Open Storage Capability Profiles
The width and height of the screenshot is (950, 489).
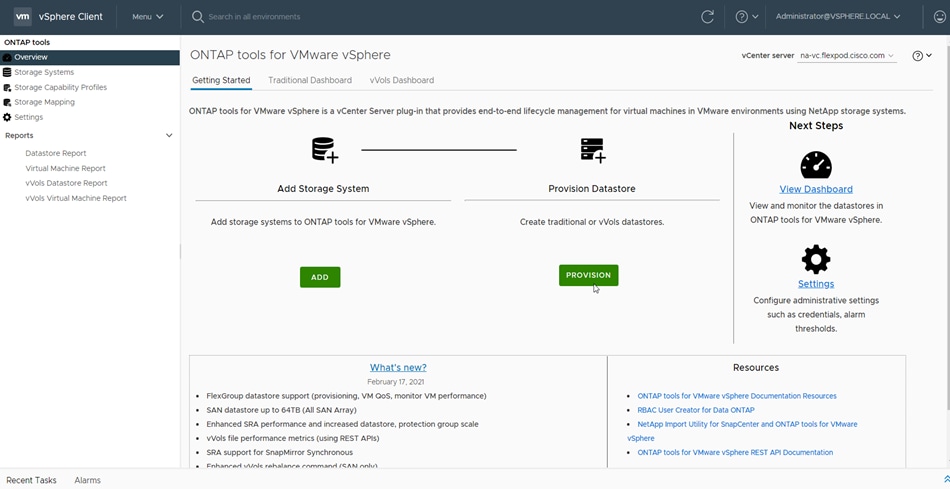61,87
